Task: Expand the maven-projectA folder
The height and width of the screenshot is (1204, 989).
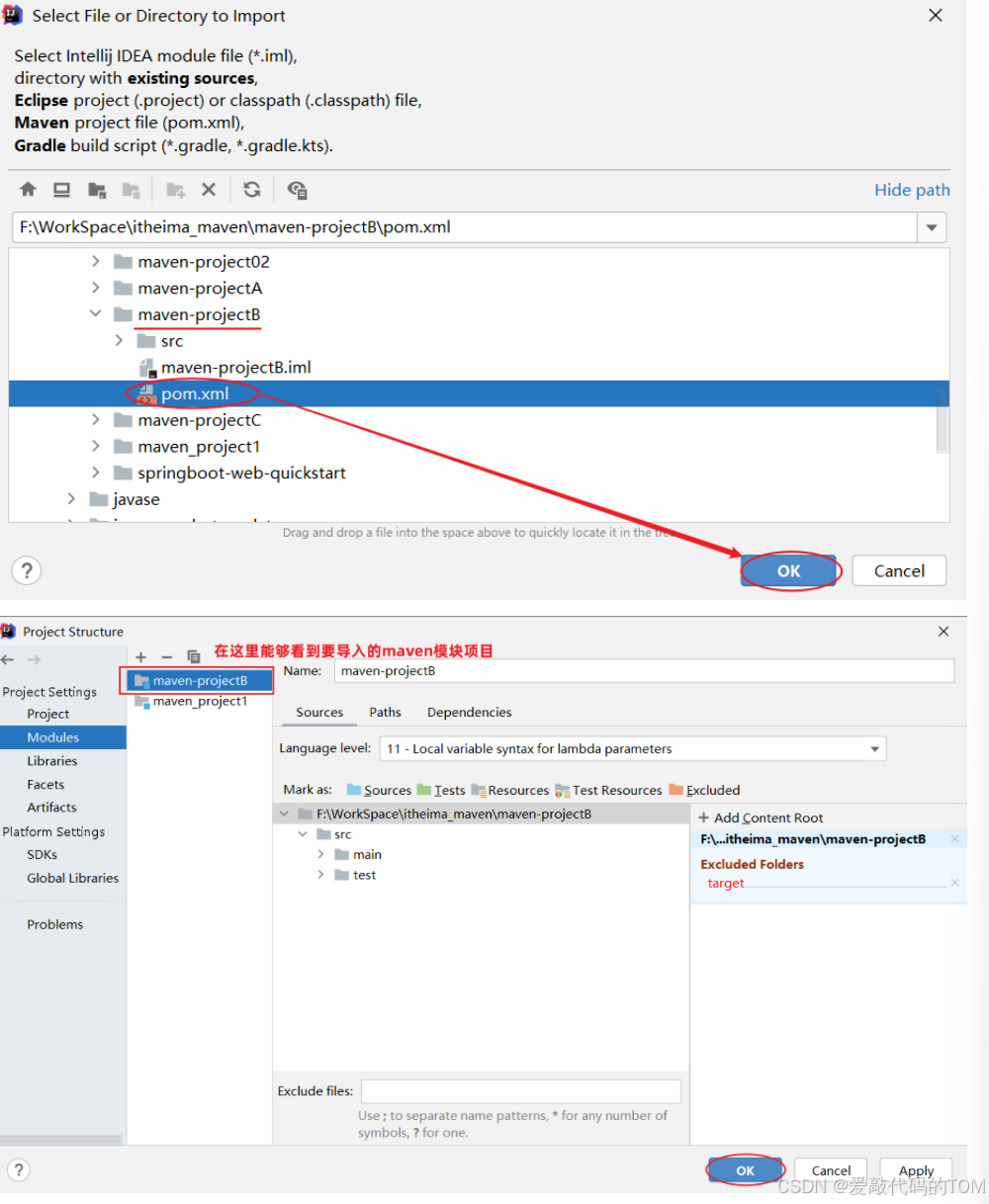Action: [95, 288]
